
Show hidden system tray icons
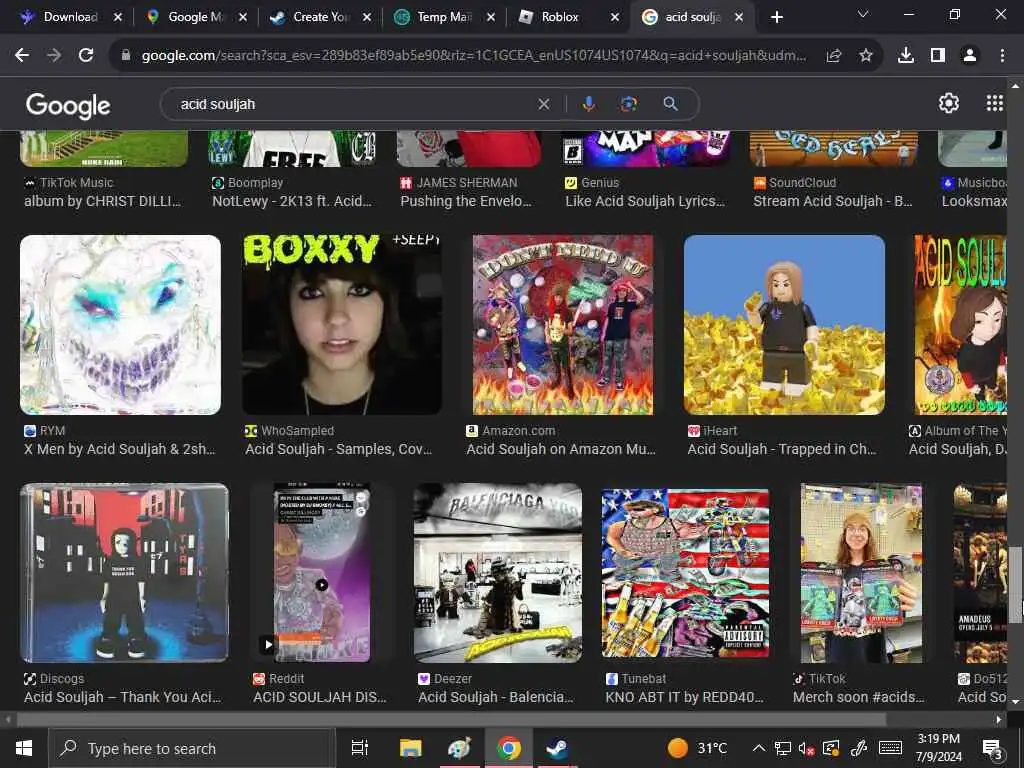pyautogui.click(x=758, y=748)
